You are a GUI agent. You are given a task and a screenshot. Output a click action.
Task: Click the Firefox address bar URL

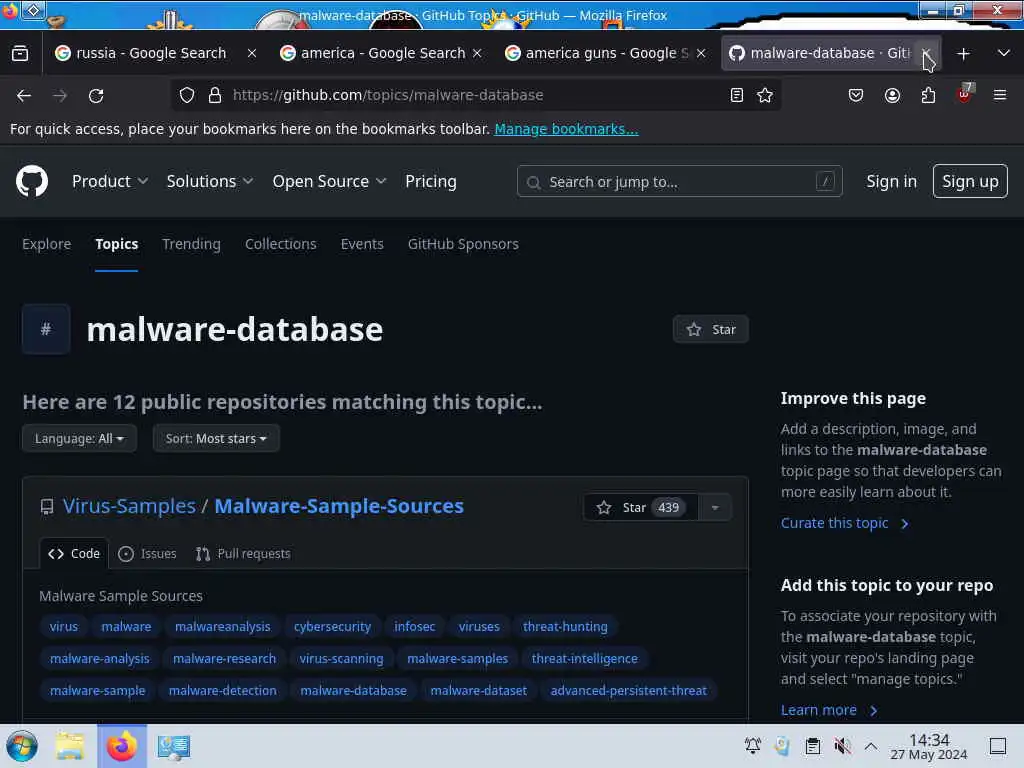388,95
